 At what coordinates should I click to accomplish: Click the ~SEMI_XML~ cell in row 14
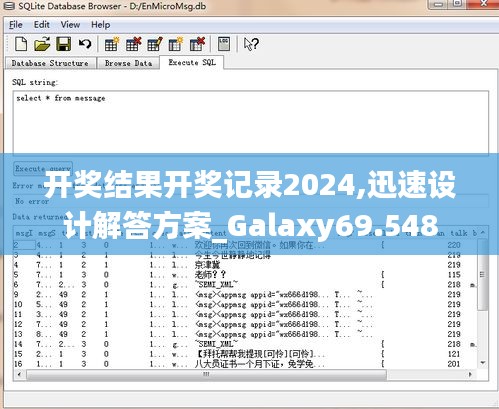coord(217,344)
